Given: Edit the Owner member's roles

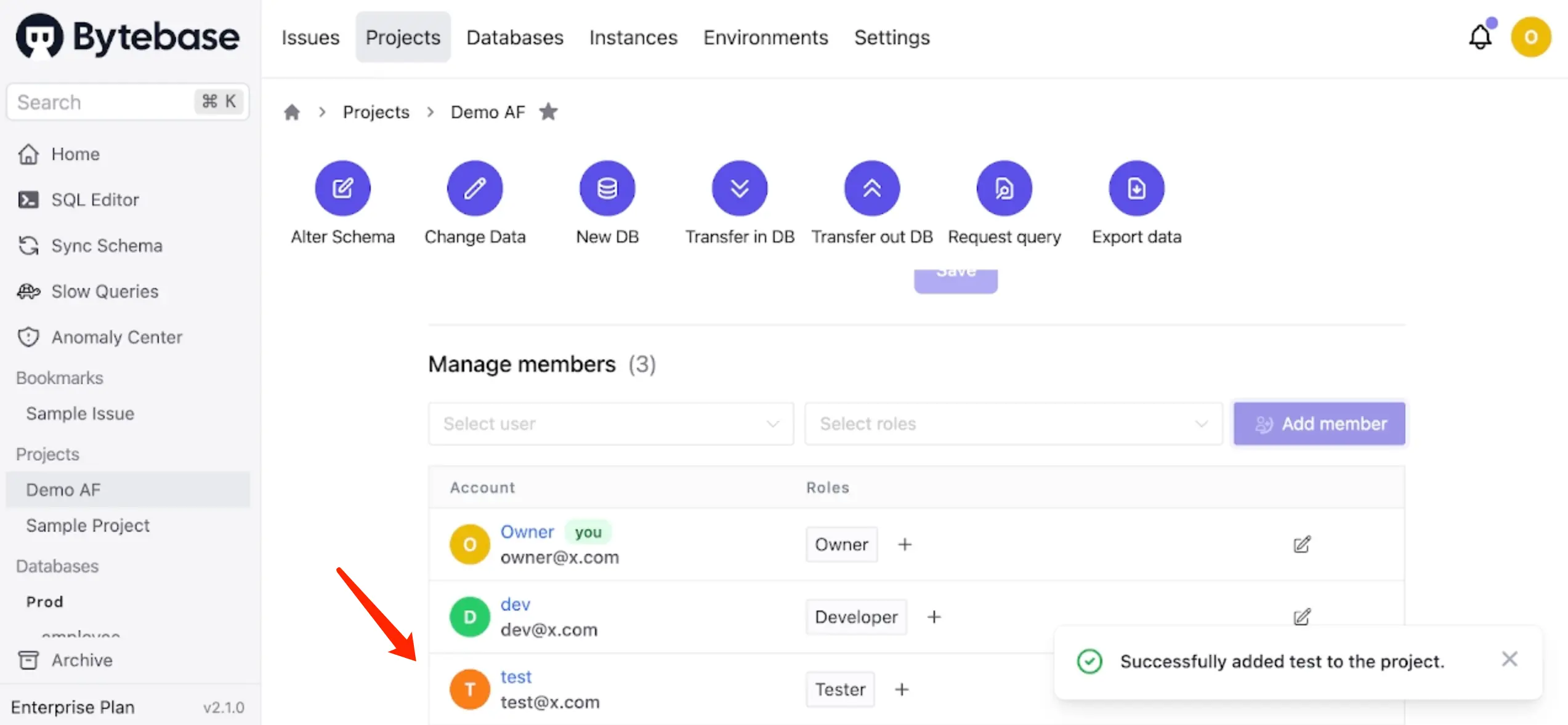Looking at the screenshot, I should coord(1301,545).
